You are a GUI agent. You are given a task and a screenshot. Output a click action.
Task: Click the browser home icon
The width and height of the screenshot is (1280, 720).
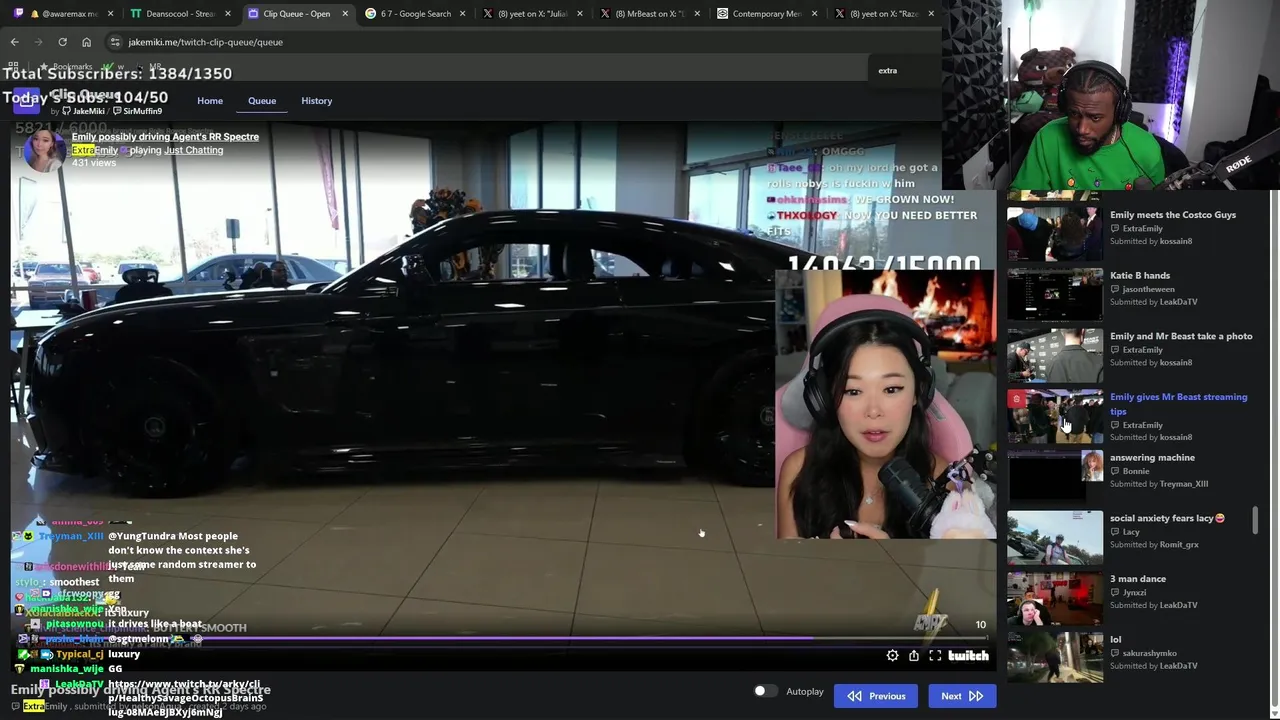tap(86, 42)
